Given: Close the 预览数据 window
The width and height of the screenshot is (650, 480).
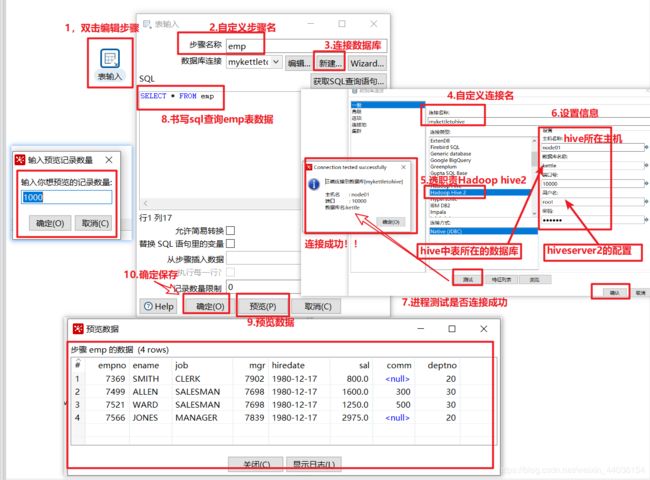Looking at the screenshot, I should 483,329.
